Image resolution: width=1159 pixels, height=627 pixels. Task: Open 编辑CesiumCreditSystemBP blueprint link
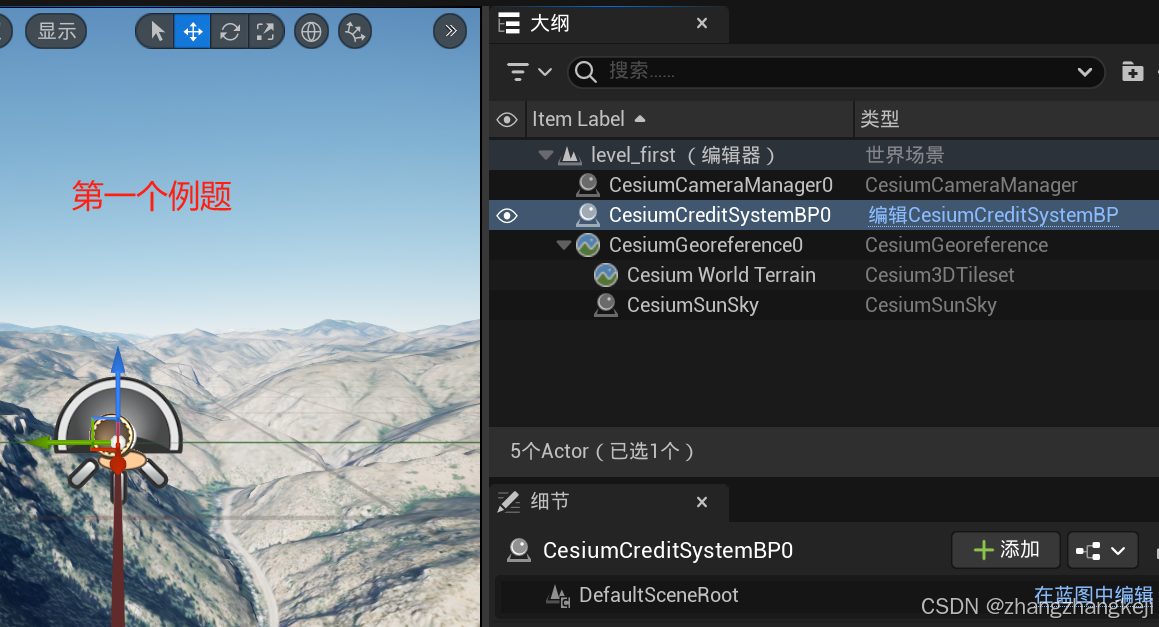click(x=993, y=215)
